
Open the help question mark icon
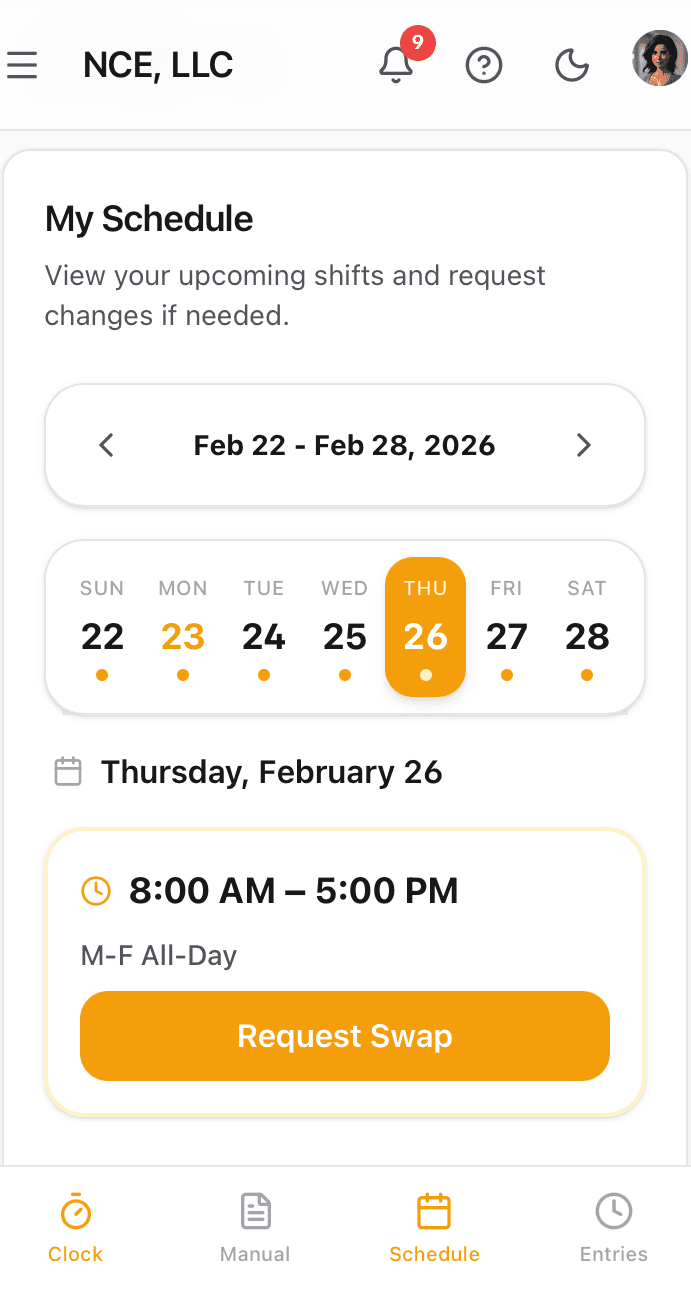(x=484, y=65)
